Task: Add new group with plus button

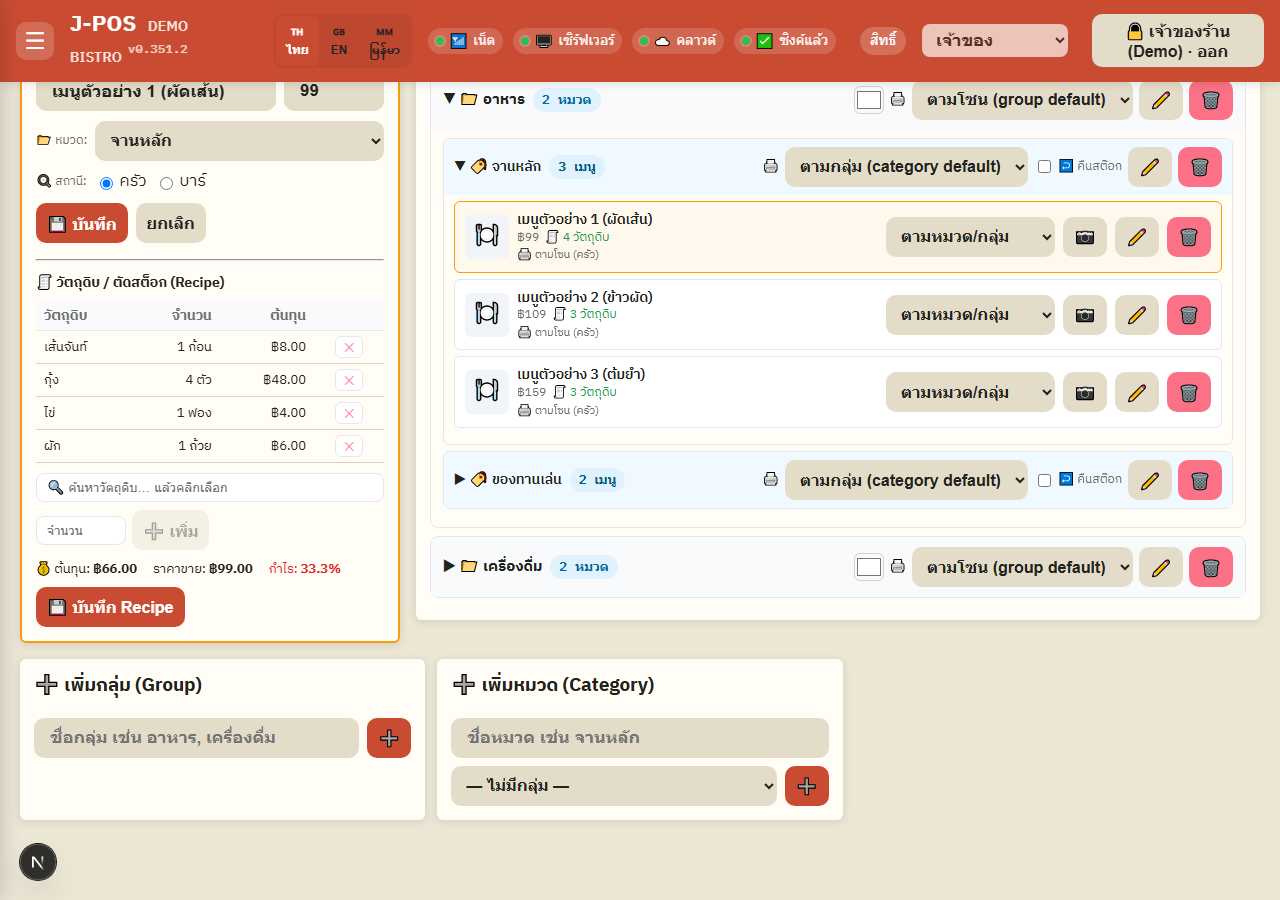Action: click(389, 738)
